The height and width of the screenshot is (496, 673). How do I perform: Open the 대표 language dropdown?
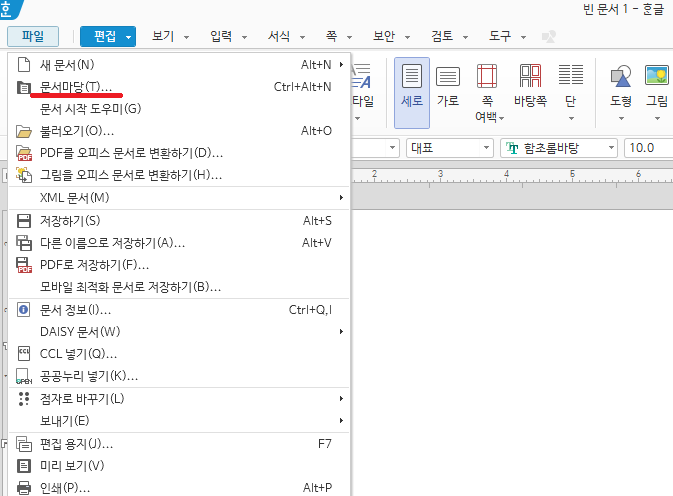click(x=449, y=148)
